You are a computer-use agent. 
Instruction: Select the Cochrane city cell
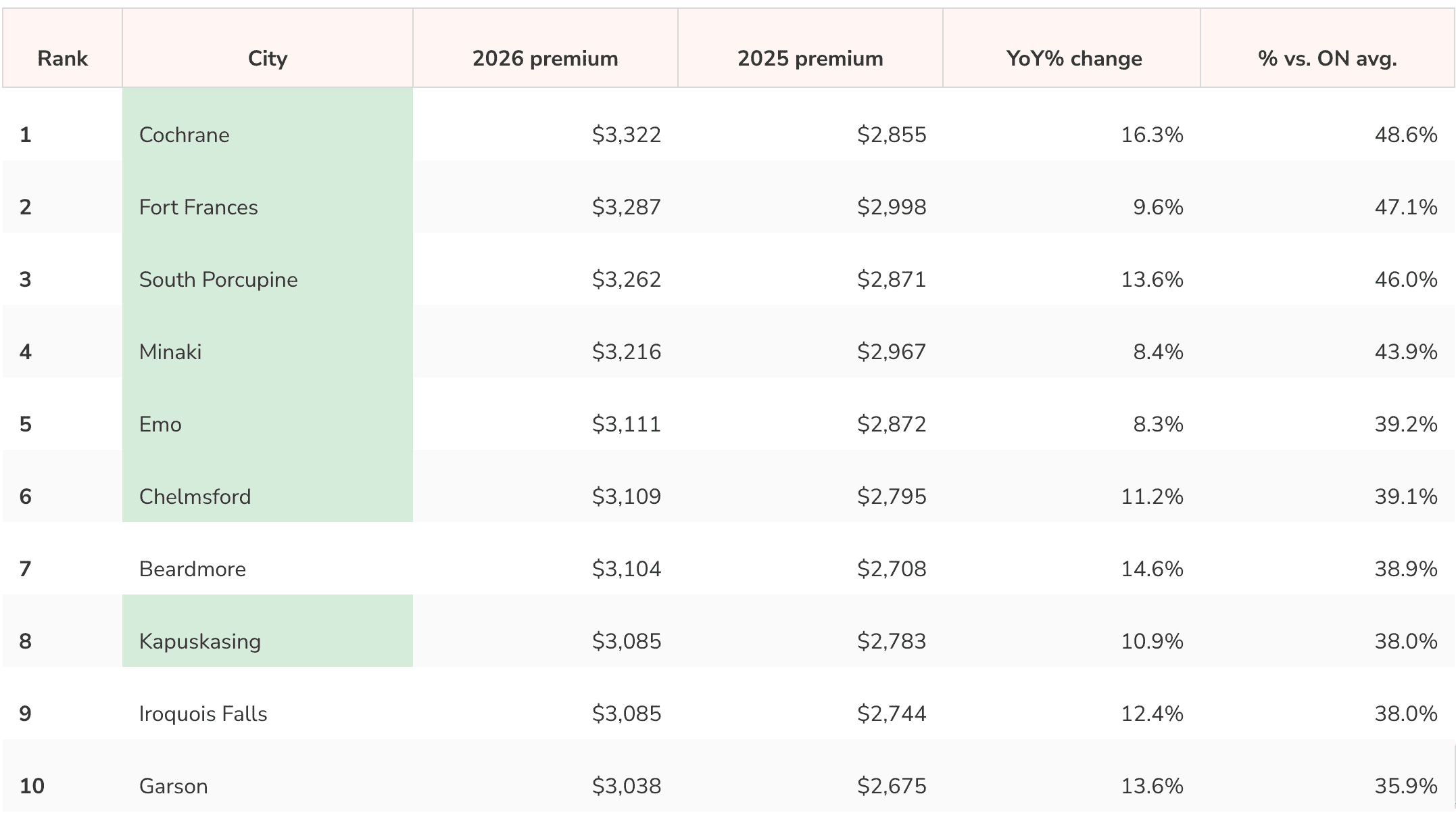[x=268, y=124]
